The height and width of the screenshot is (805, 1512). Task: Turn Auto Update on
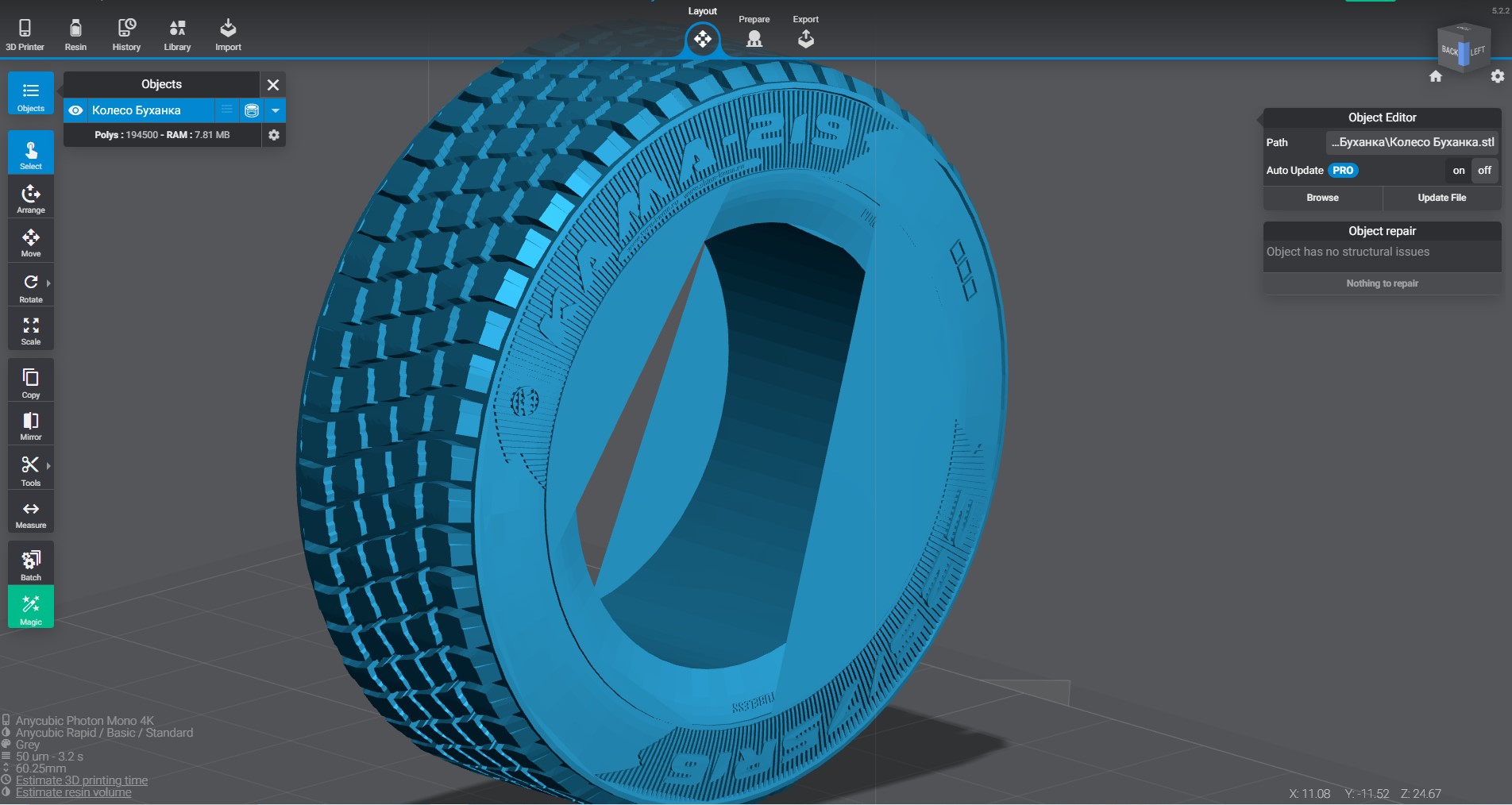1458,171
